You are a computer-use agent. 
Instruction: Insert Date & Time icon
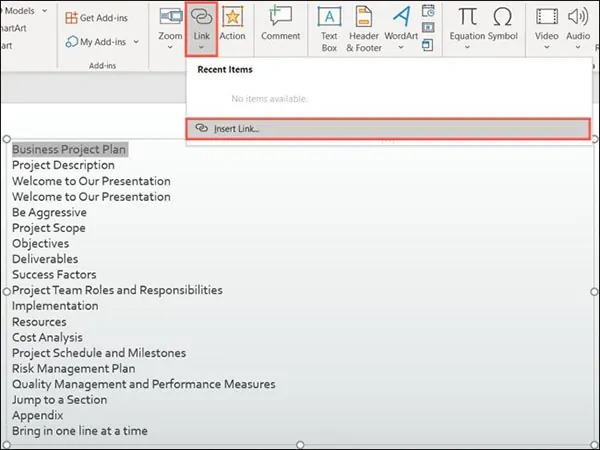click(428, 11)
